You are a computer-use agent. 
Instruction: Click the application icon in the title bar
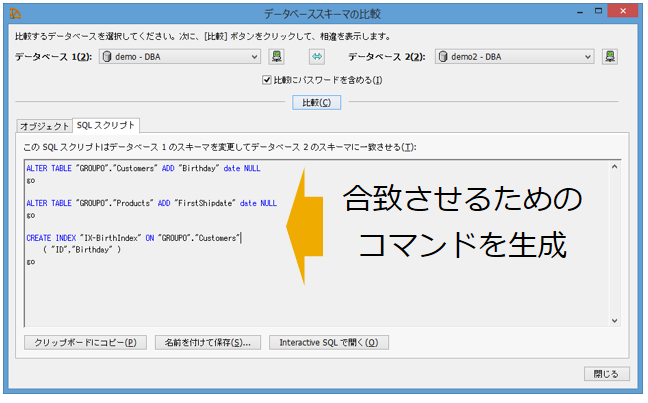pyautogui.click(x=15, y=14)
